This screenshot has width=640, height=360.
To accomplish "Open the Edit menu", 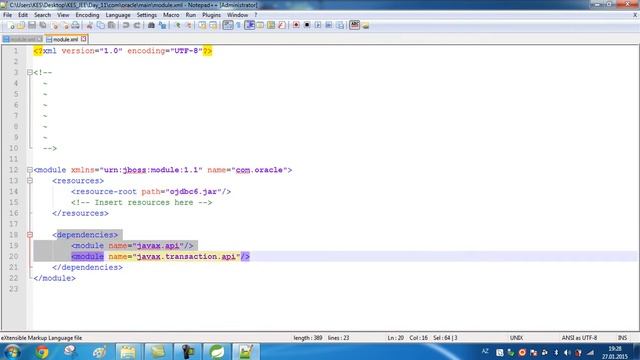I will [x=23, y=15].
